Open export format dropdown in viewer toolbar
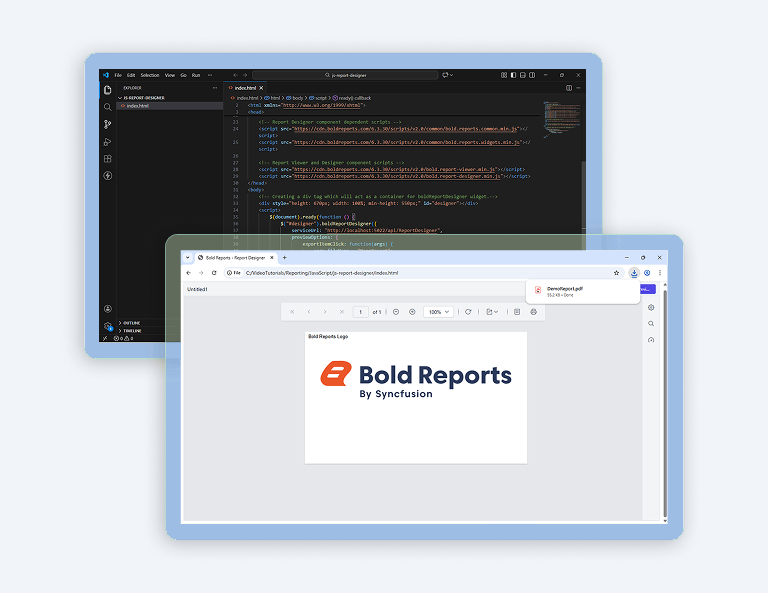Image resolution: width=768 pixels, height=593 pixels. [x=492, y=312]
